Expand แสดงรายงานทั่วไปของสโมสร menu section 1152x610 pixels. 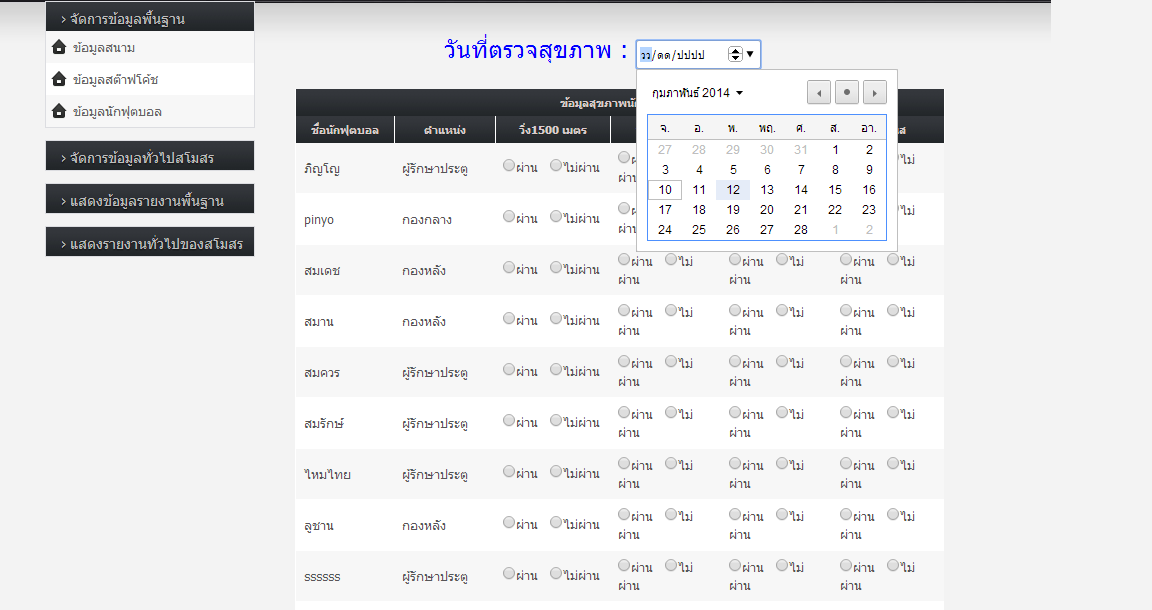150,242
